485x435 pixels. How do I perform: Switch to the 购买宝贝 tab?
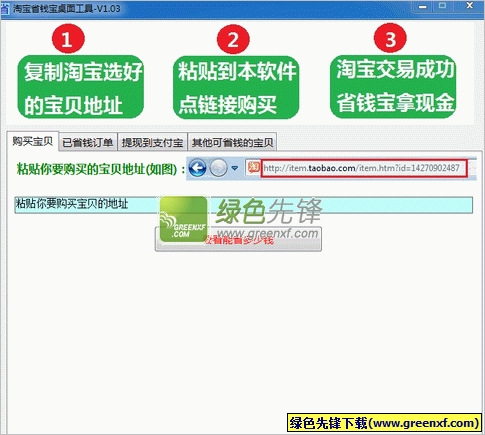[x=32, y=141]
